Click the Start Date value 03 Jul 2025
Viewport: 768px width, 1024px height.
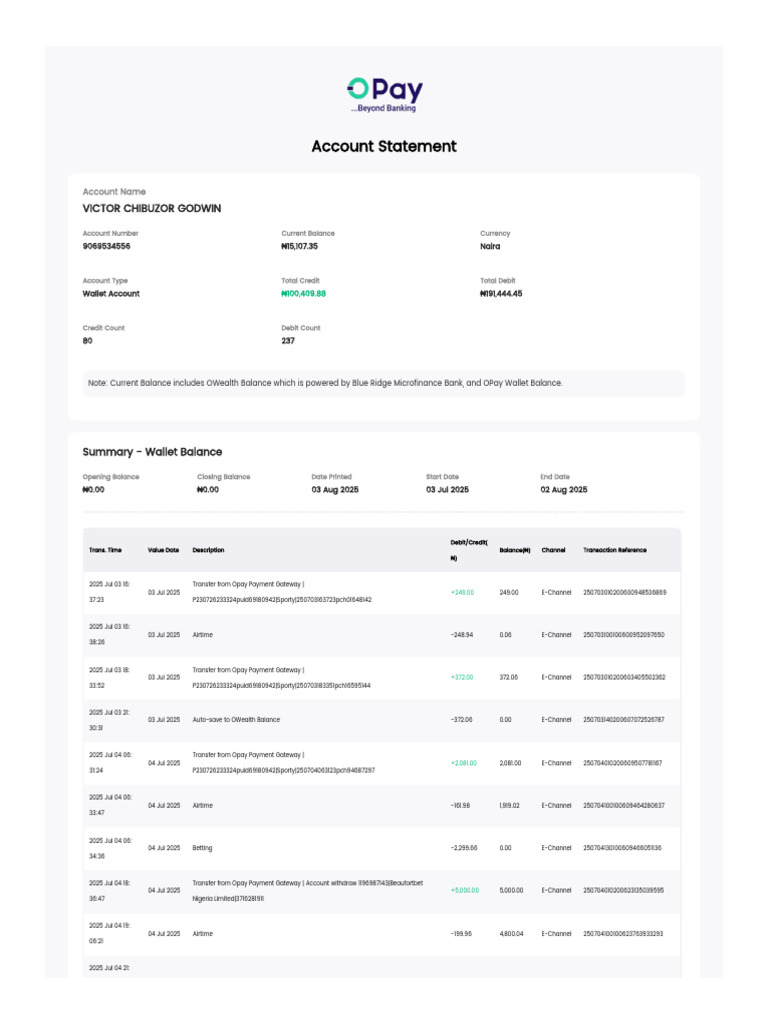click(447, 490)
